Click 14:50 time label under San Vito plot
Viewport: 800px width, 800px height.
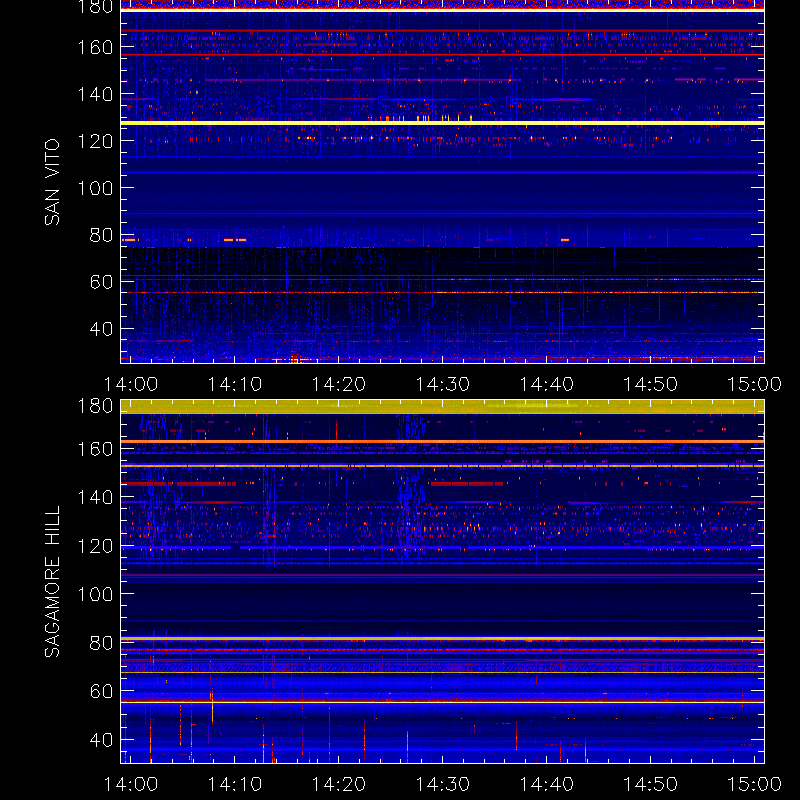point(651,384)
